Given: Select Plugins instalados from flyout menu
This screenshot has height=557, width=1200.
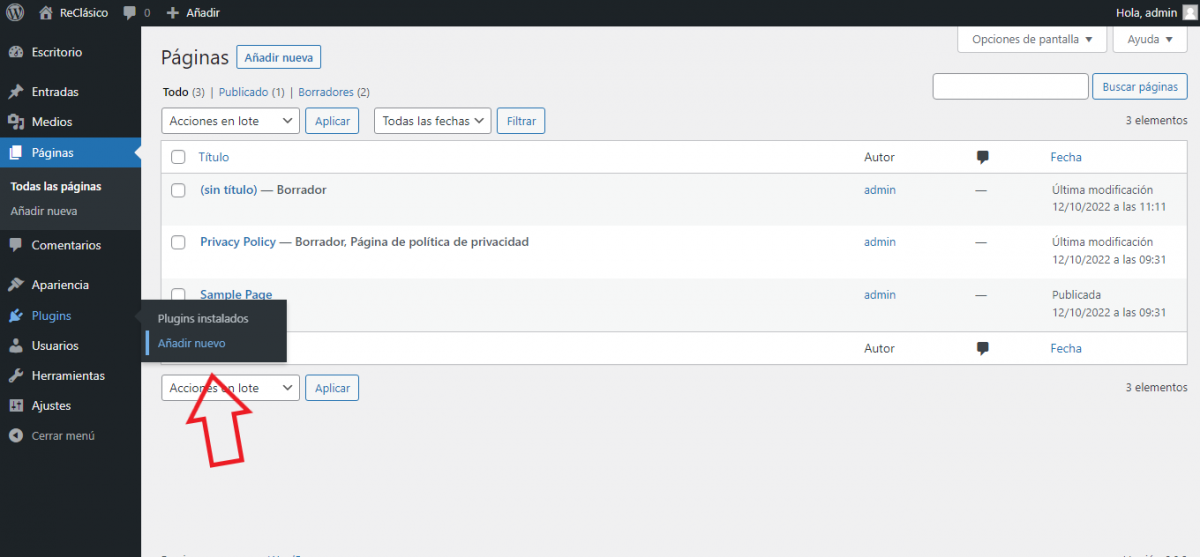Looking at the screenshot, I should point(203,319).
